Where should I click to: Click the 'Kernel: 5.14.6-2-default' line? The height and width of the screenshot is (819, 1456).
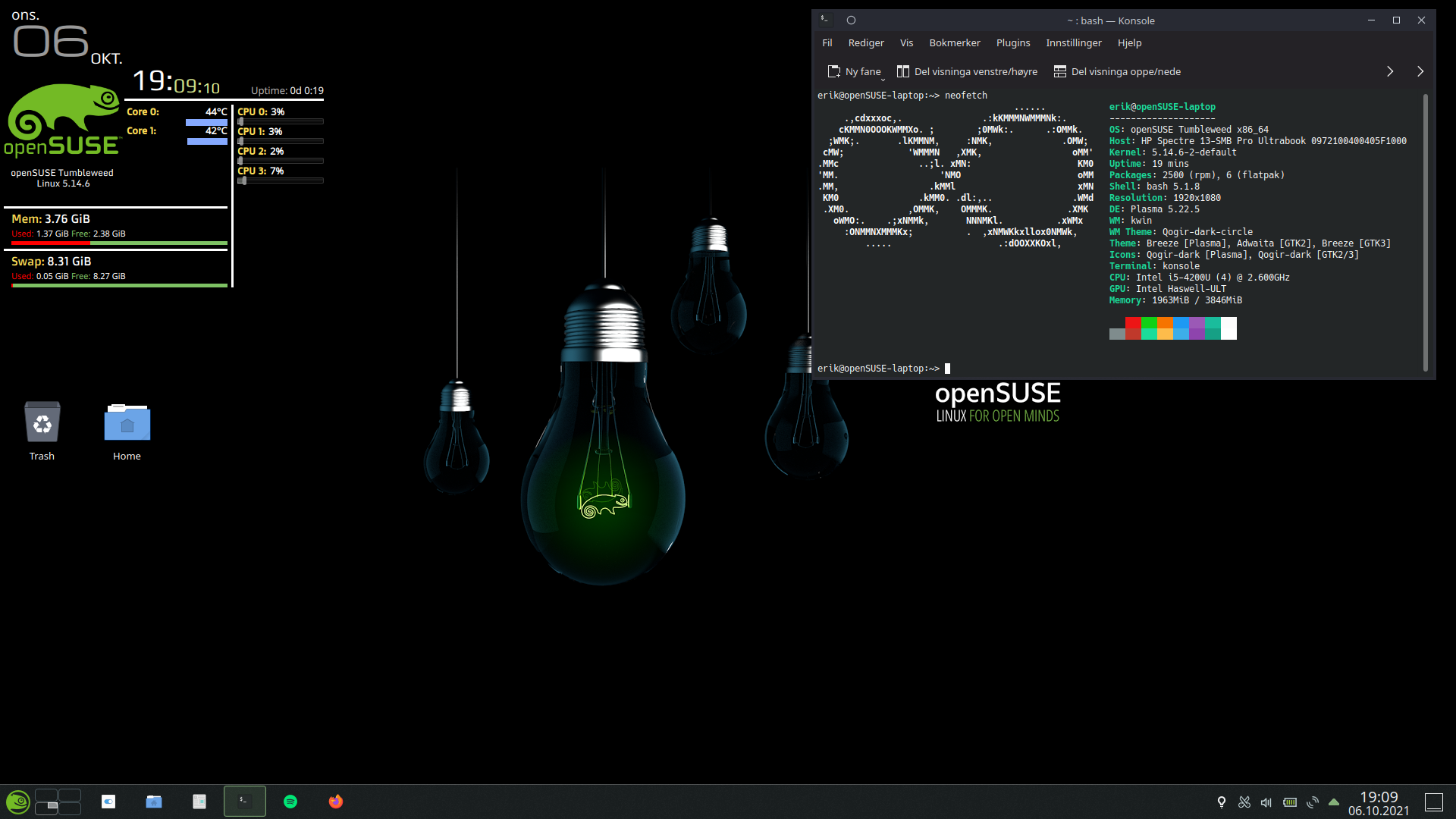[x=1172, y=152]
